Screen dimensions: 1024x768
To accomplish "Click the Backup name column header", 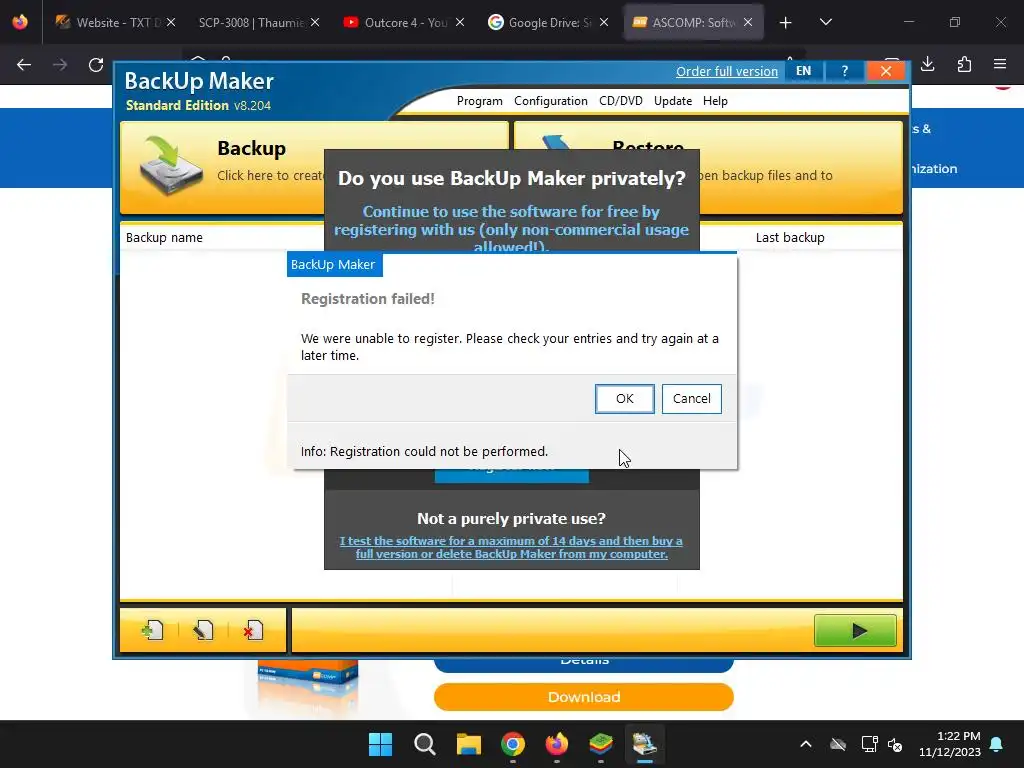I will (164, 238).
